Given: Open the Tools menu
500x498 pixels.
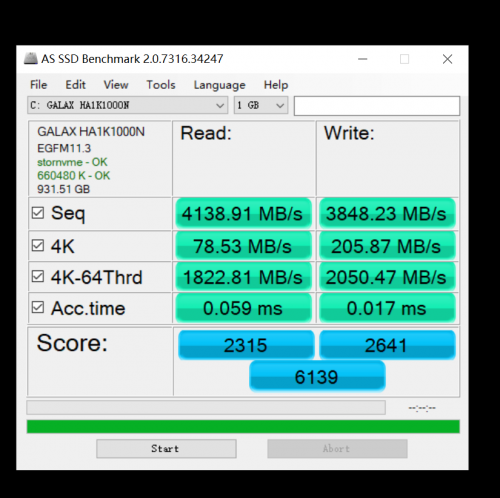Looking at the screenshot, I should click(161, 85).
